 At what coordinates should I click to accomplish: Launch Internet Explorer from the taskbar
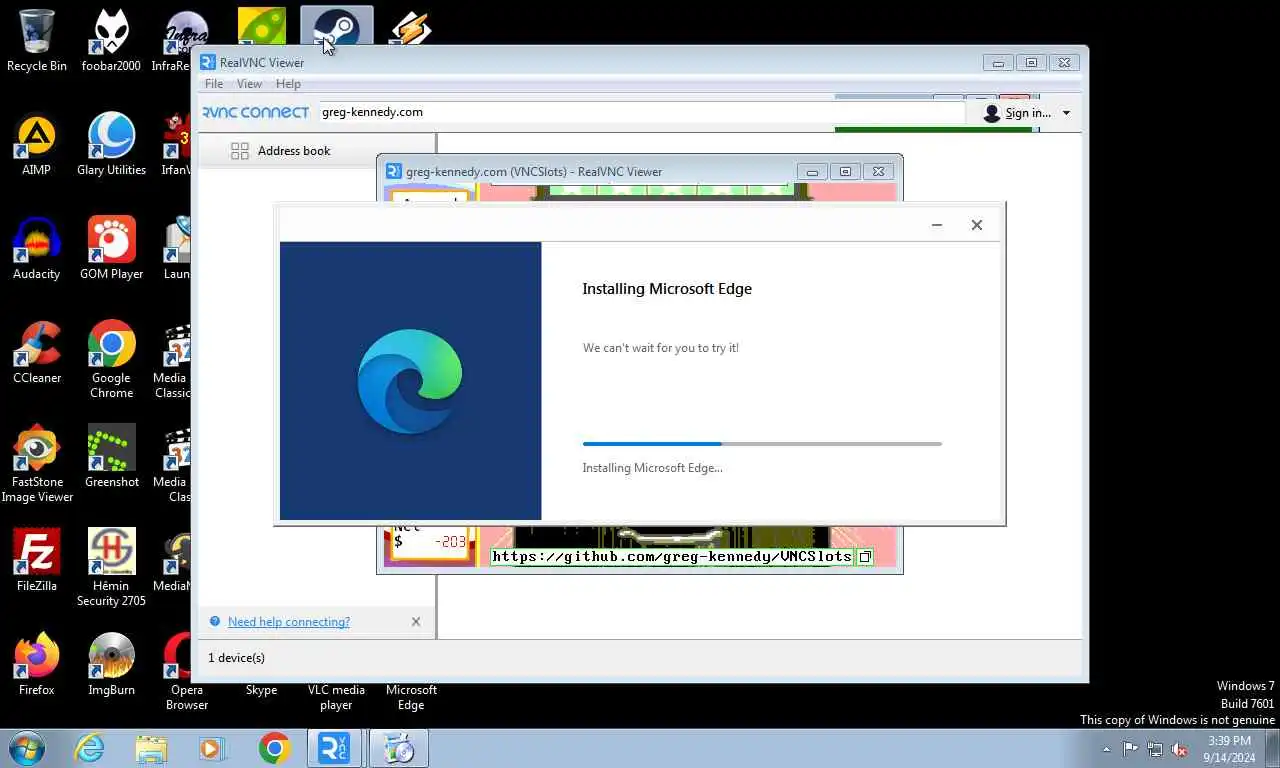(x=89, y=748)
